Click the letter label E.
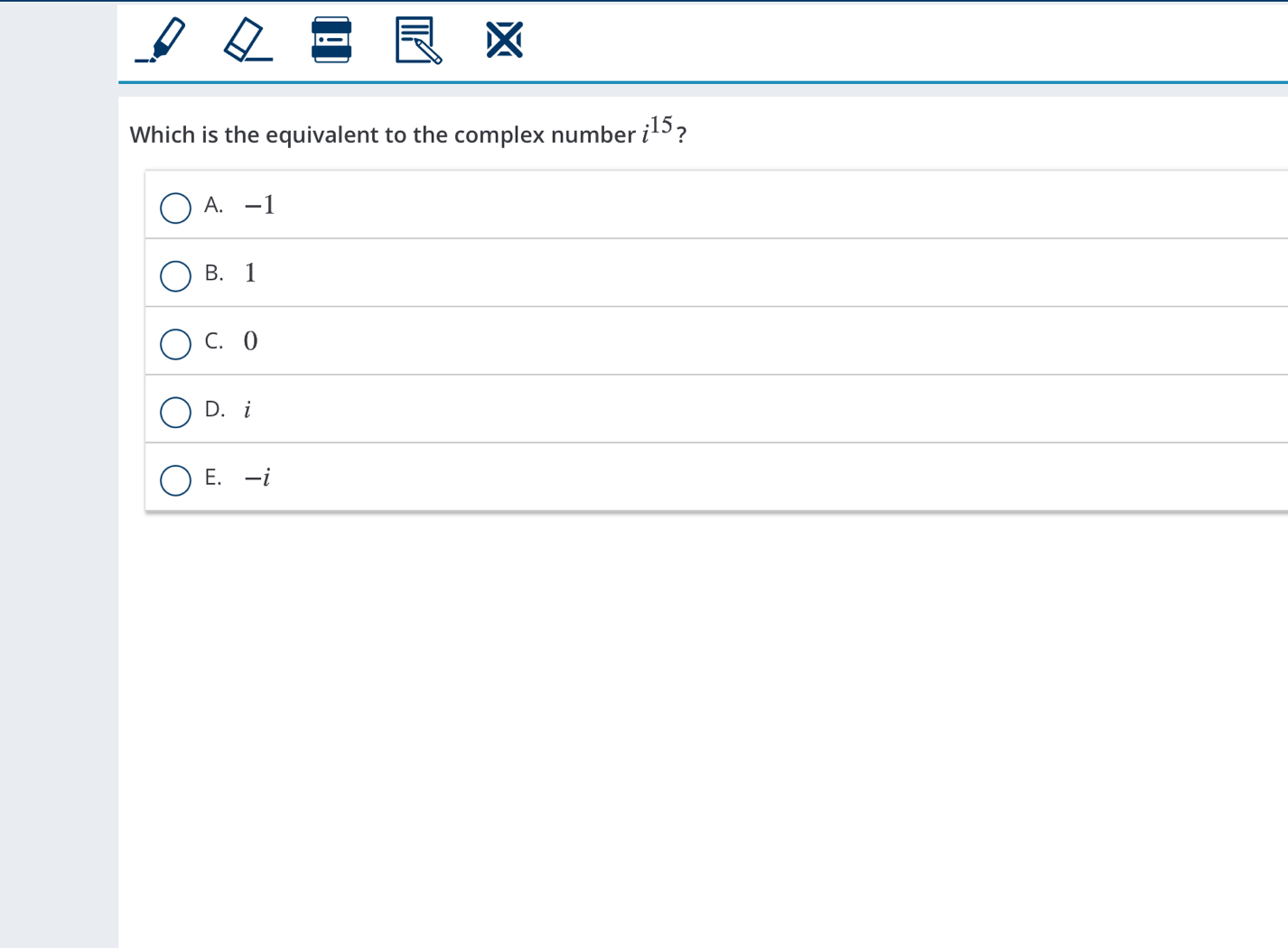This screenshot has width=1288, height=948. [212, 478]
